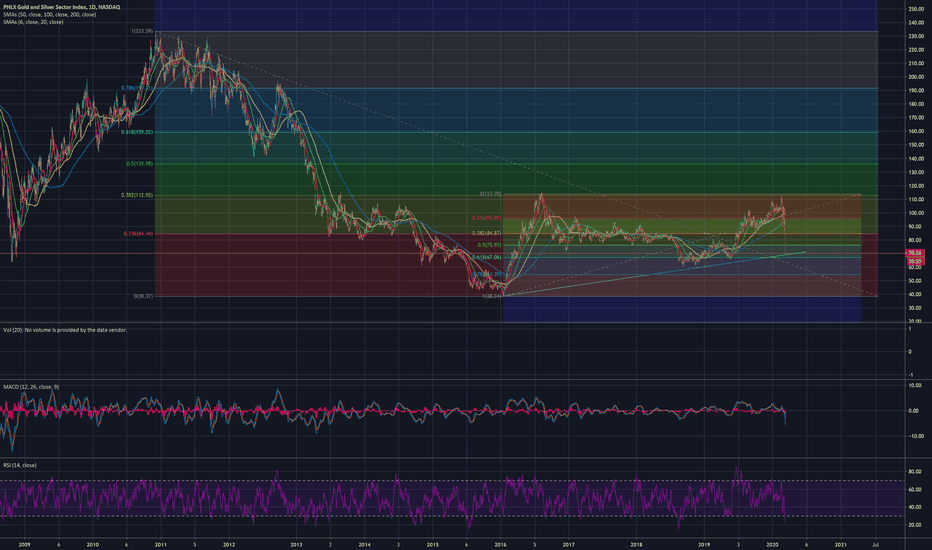The image size is (932, 550).
Task: Click the 2013 label on time axis
Action: pyautogui.click(x=297, y=544)
